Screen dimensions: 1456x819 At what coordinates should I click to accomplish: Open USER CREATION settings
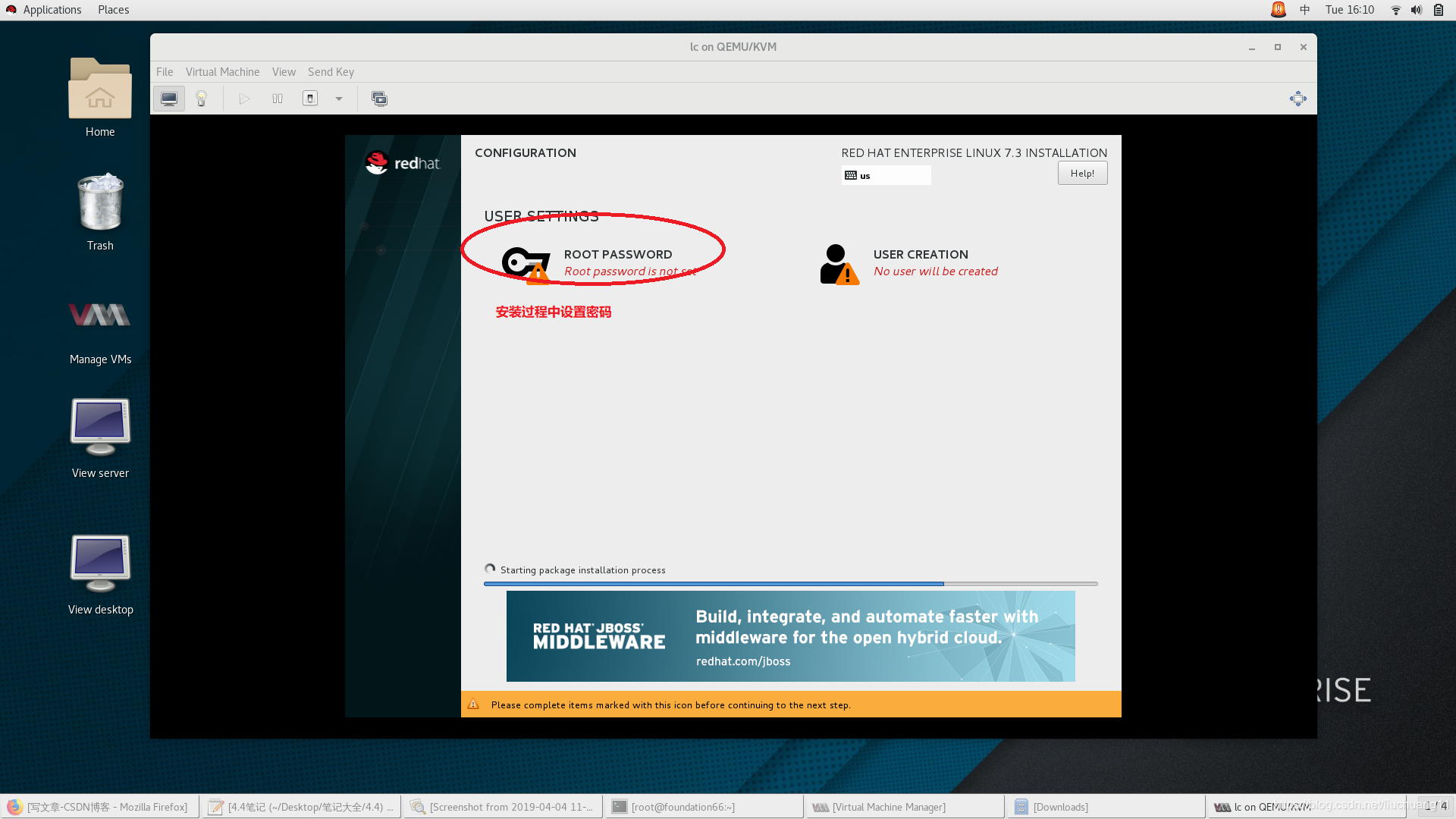909,263
